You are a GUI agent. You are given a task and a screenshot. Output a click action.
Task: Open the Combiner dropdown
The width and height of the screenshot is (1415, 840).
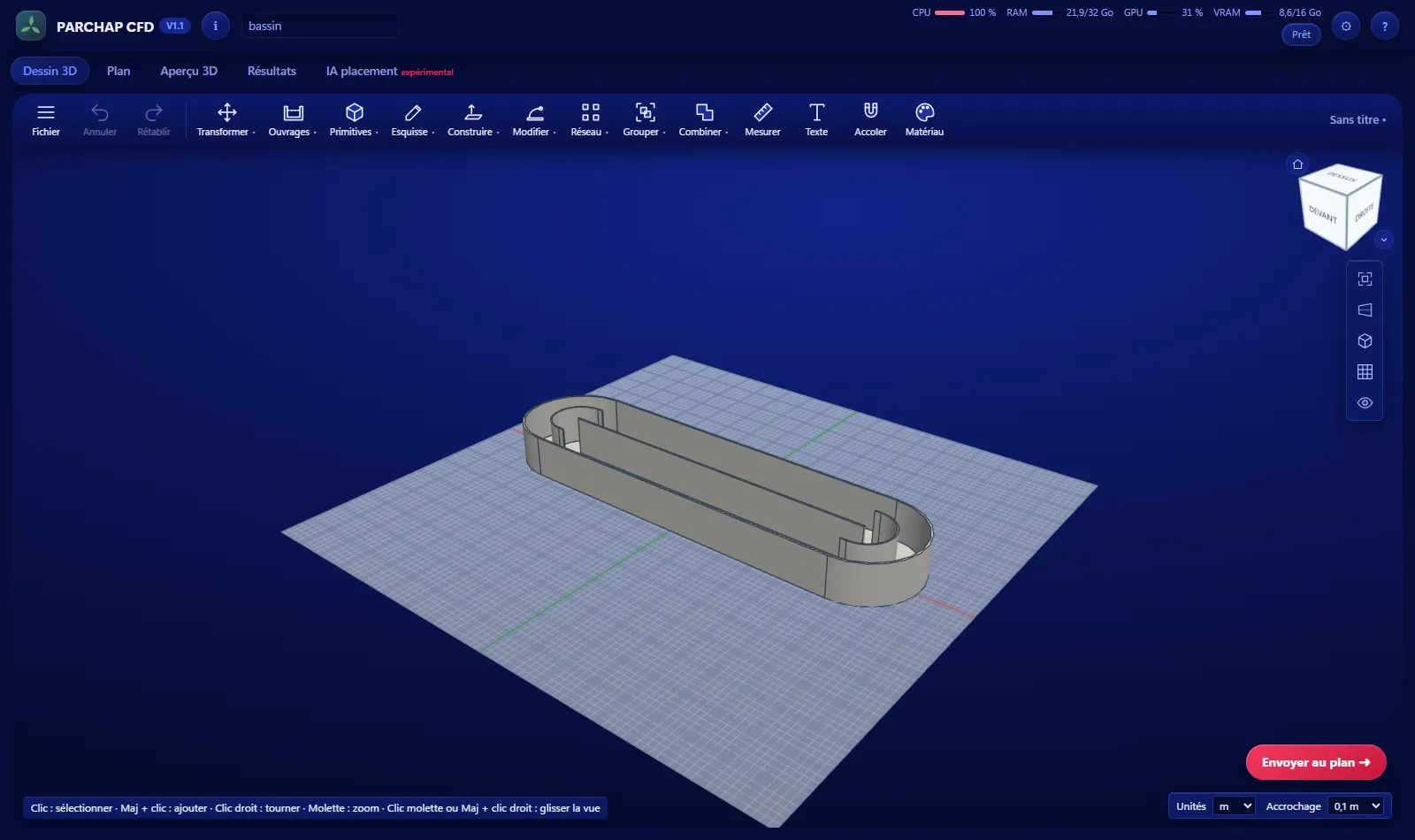(704, 119)
